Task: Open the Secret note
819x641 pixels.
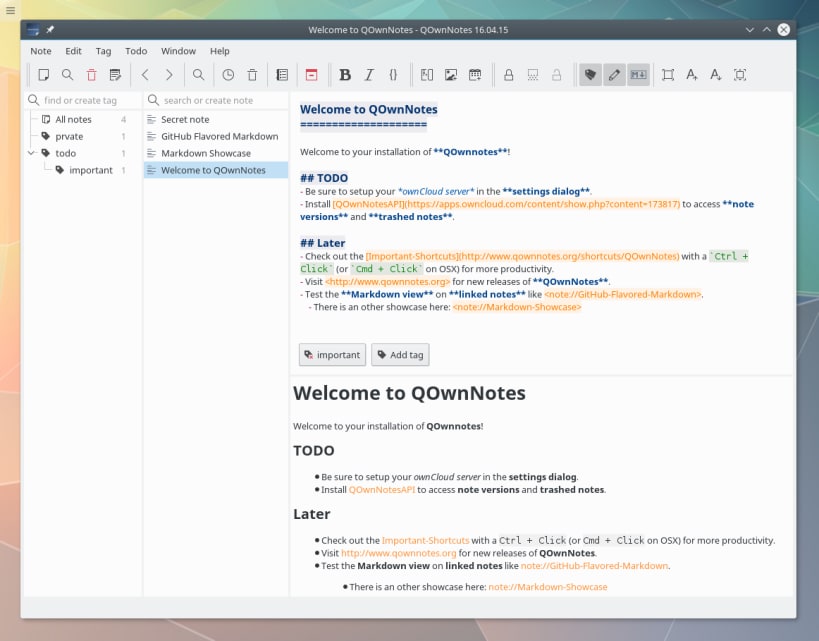Action: 216,120
